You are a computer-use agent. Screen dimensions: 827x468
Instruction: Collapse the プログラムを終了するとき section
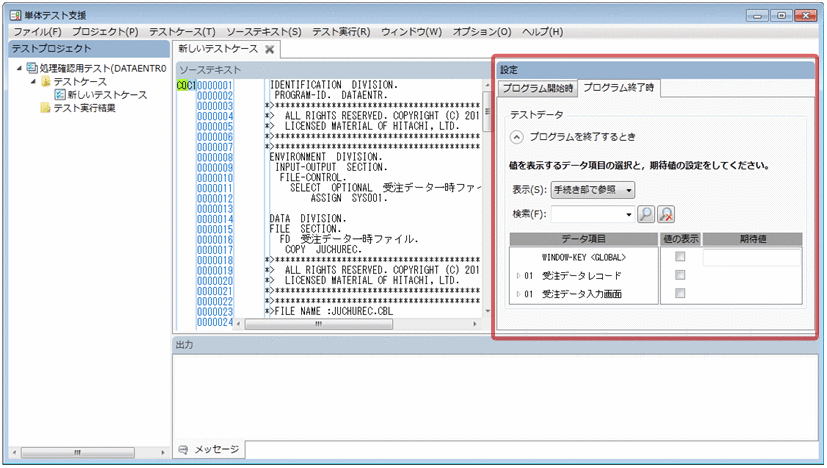[516, 137]
